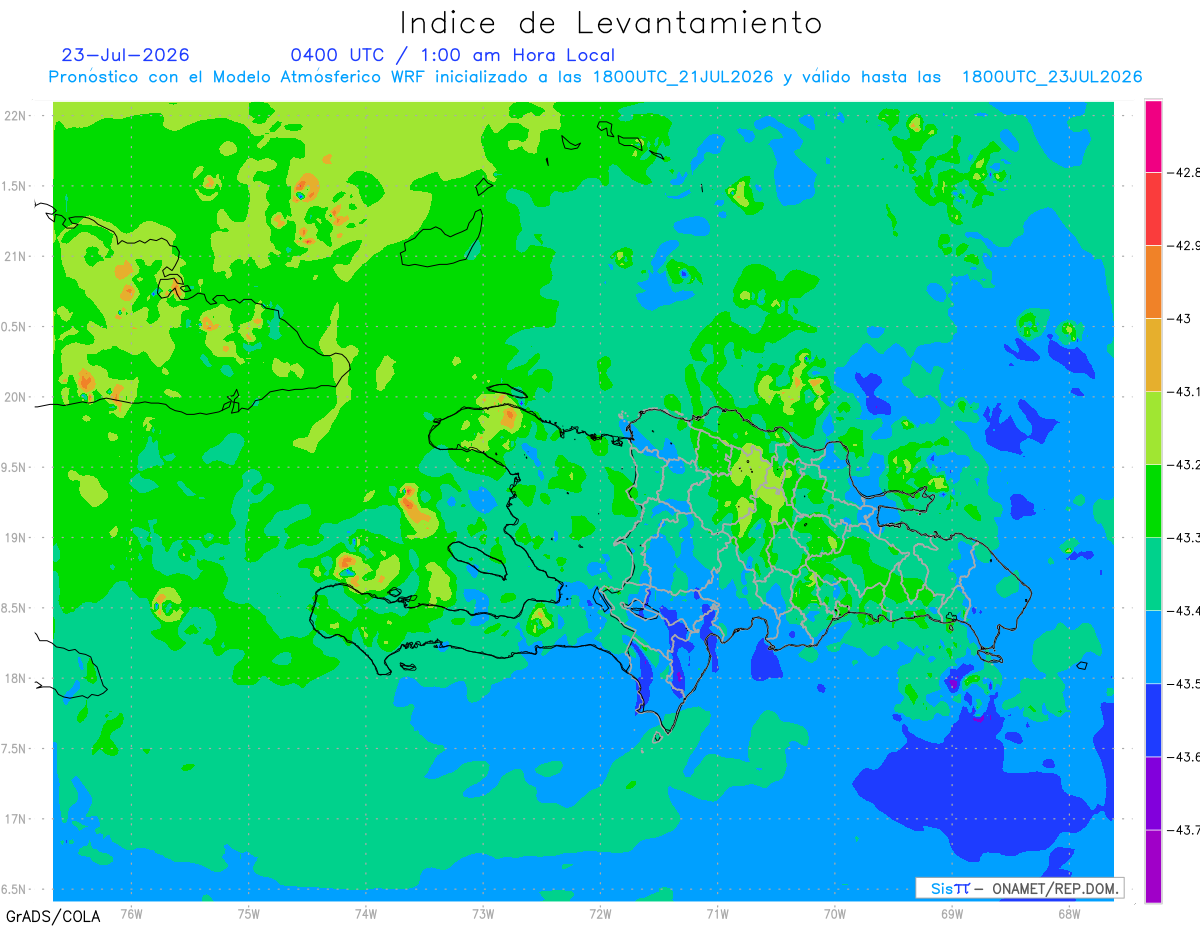1200x927 pixels.
Task: Pick the dark blue swatch between -43.5 and -43.6
Action: (1153, 719)
